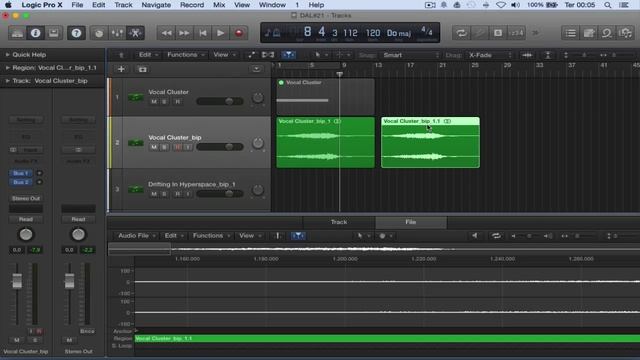
Task: Open the Navigate menu
Action: point(156,5)
